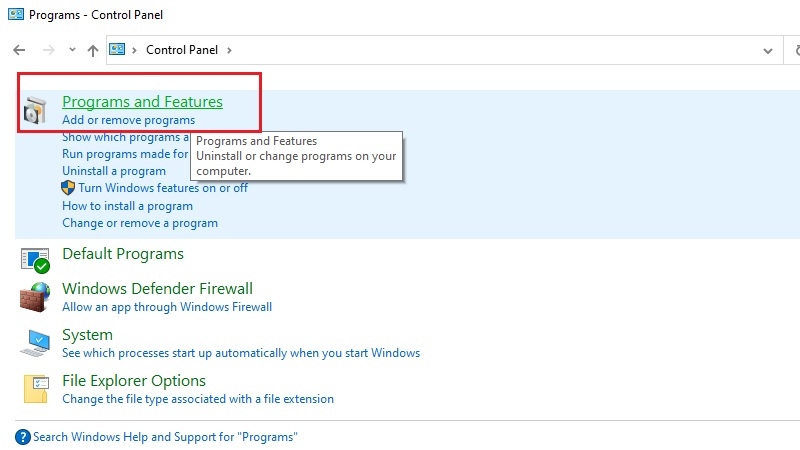The height and width of the screenshot is (450, 800).
Task: Click the Windows Defender Firewall brick icon
Action: [x=35, y=297]
